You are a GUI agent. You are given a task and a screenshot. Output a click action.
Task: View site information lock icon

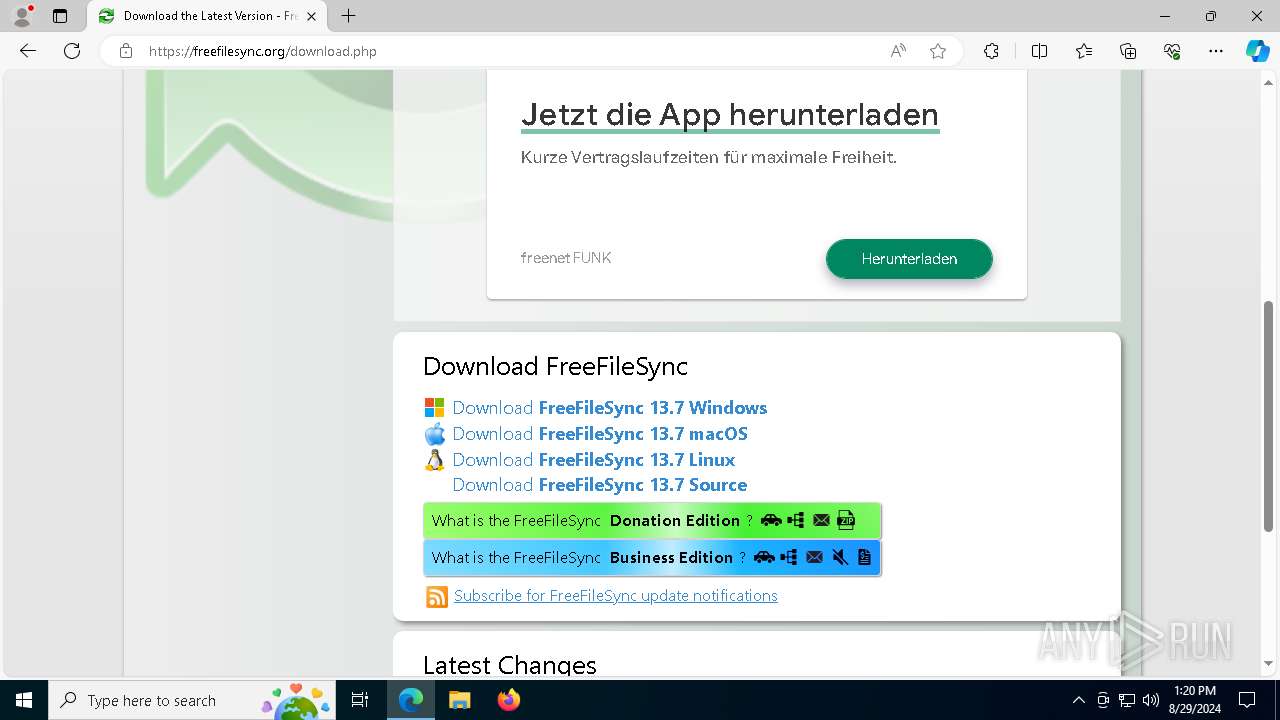pos(125,51)
